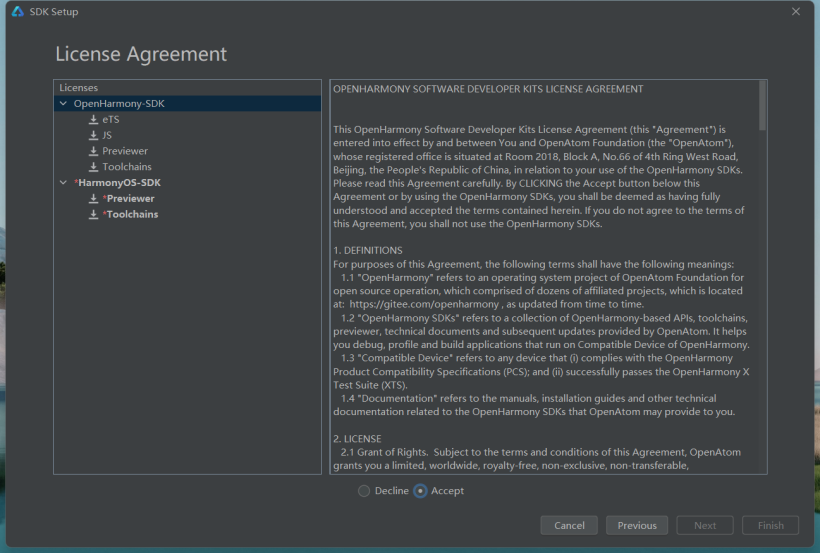Click the Cancel button
Image resolution: width=820 pixels, height=553 pixels.
[569, 525]
